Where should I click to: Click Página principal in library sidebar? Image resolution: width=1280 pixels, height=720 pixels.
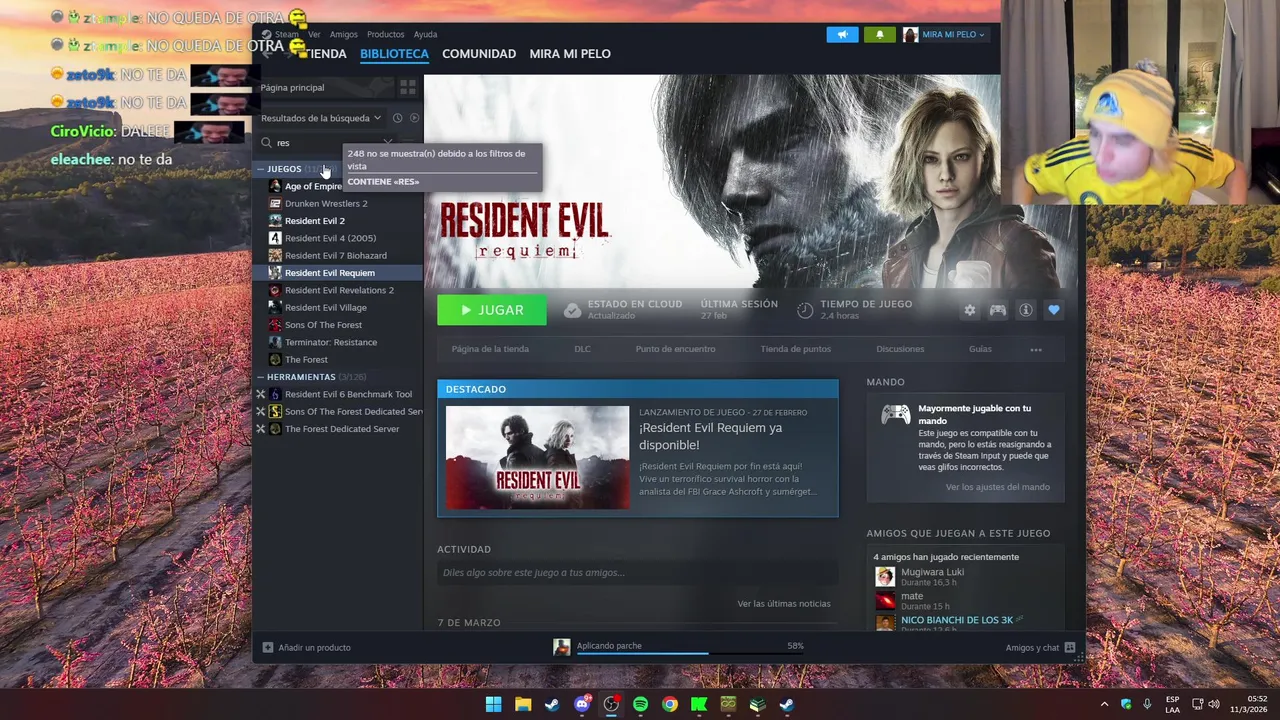(292, 87)
